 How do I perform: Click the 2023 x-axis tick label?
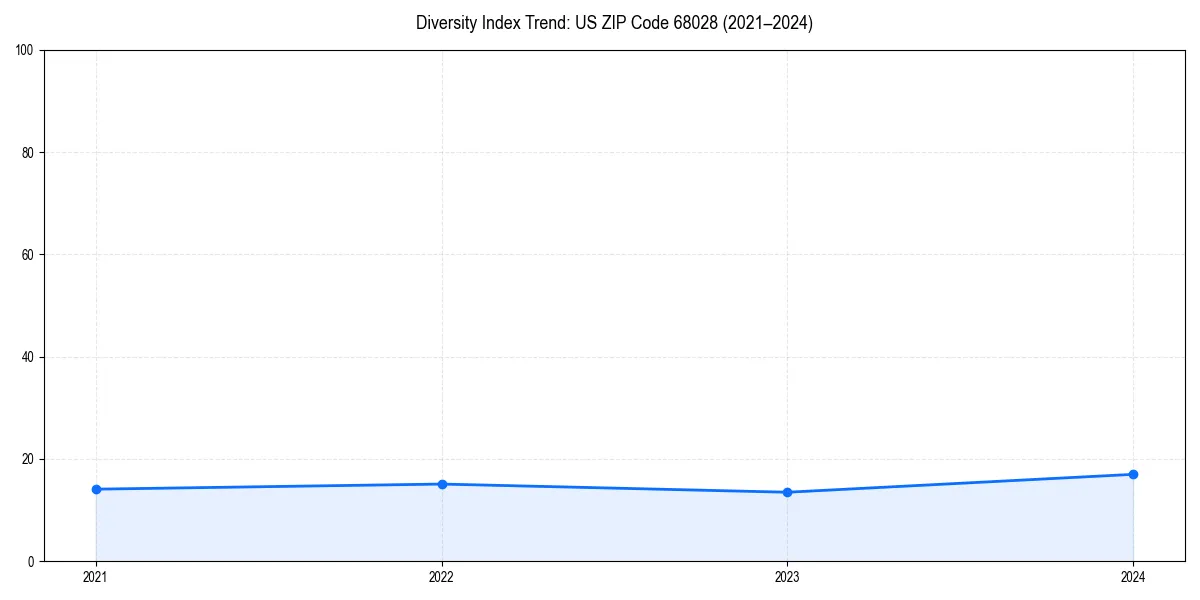click(x=788, y=577)
